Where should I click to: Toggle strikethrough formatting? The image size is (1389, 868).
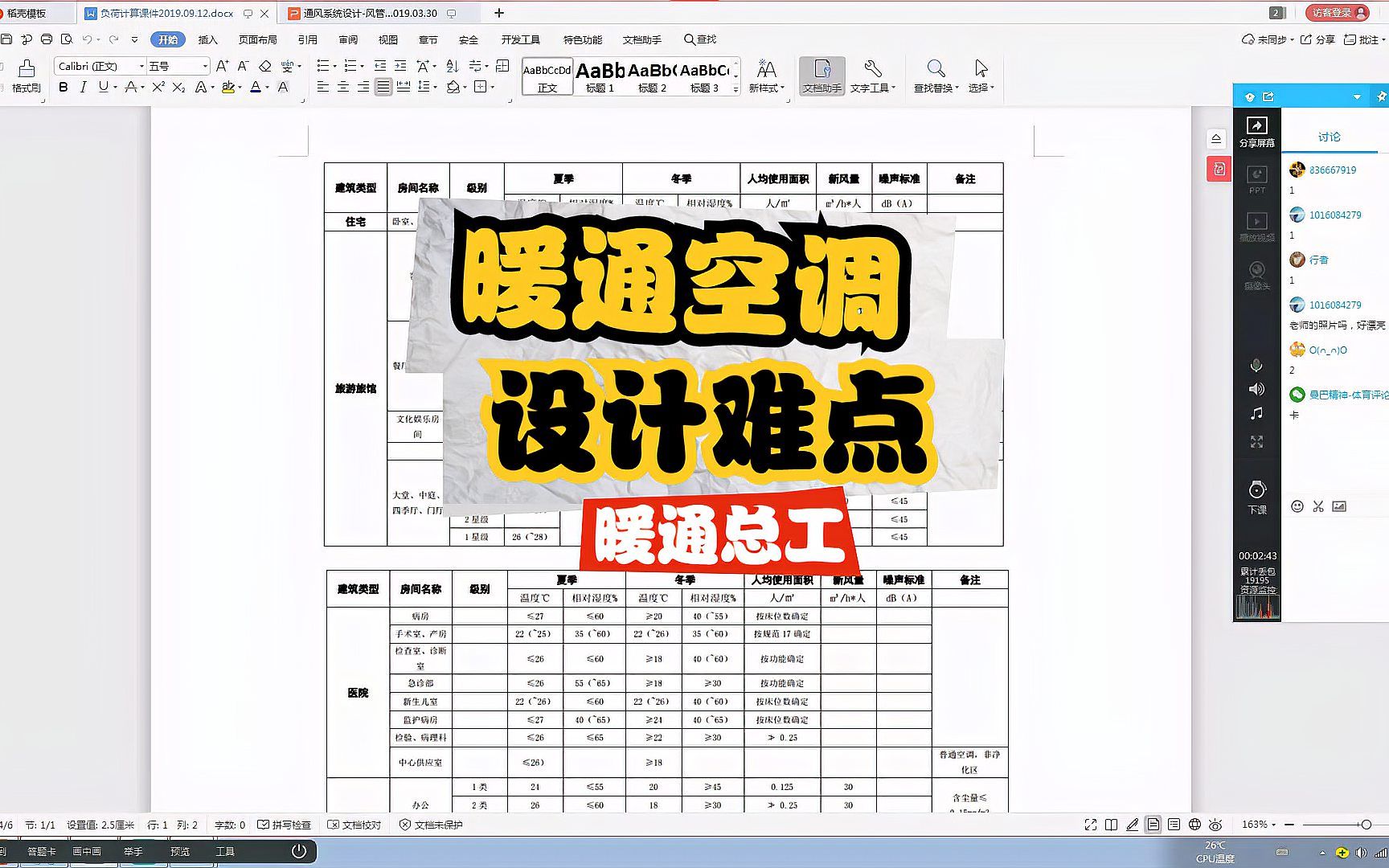[130, 87]
